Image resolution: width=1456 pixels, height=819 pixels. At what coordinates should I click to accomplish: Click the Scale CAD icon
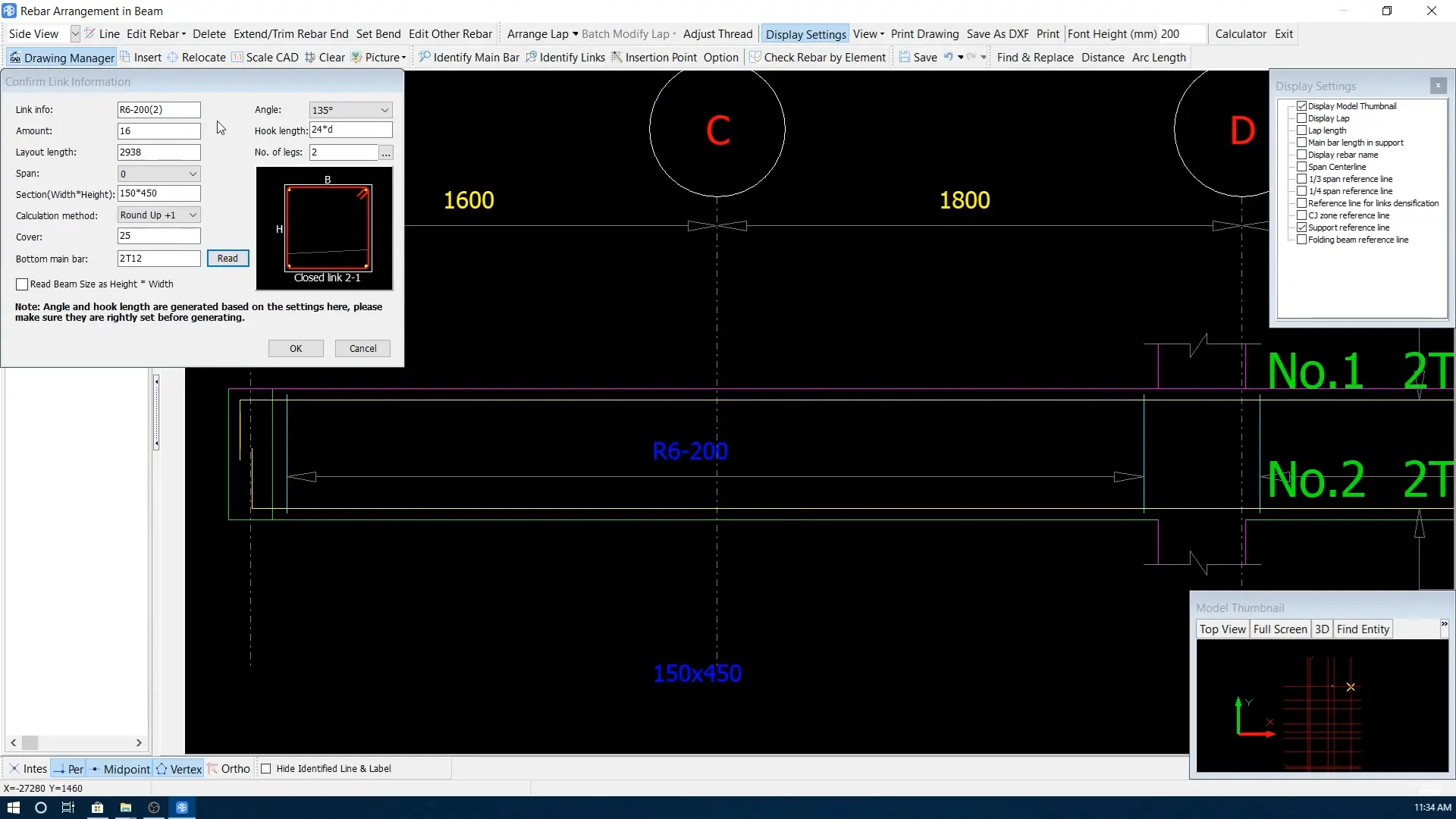point(237,58)
